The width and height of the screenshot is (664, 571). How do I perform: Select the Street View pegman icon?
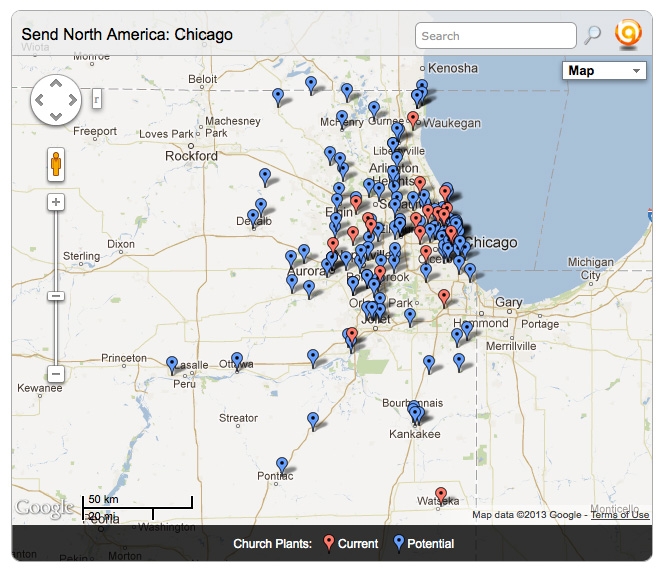click(x=56, y=164)
